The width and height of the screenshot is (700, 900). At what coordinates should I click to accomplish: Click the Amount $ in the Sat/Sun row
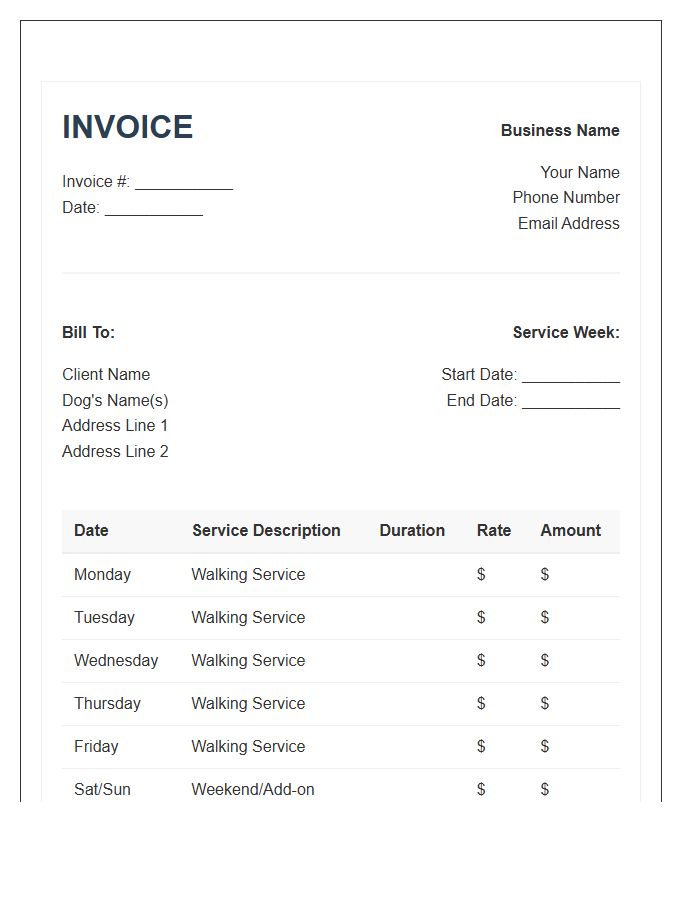click(545, 790)
